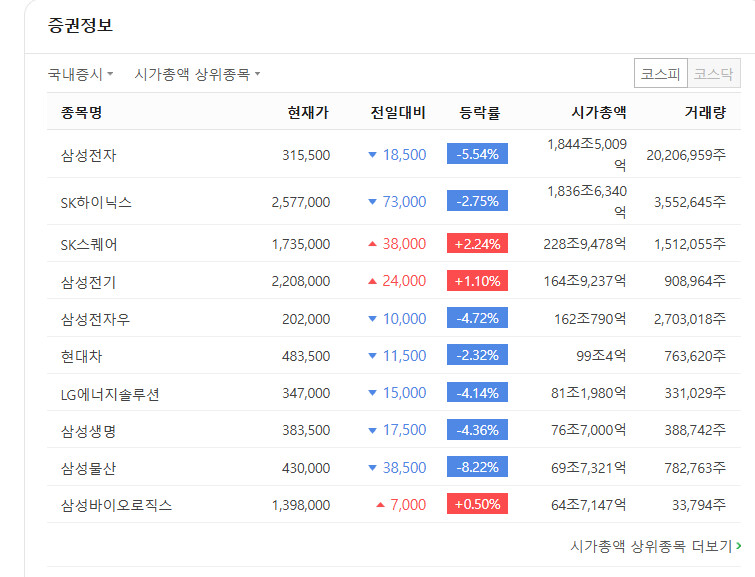
Task: Click the 99조4억 market cap value
Action: (601, 355)
